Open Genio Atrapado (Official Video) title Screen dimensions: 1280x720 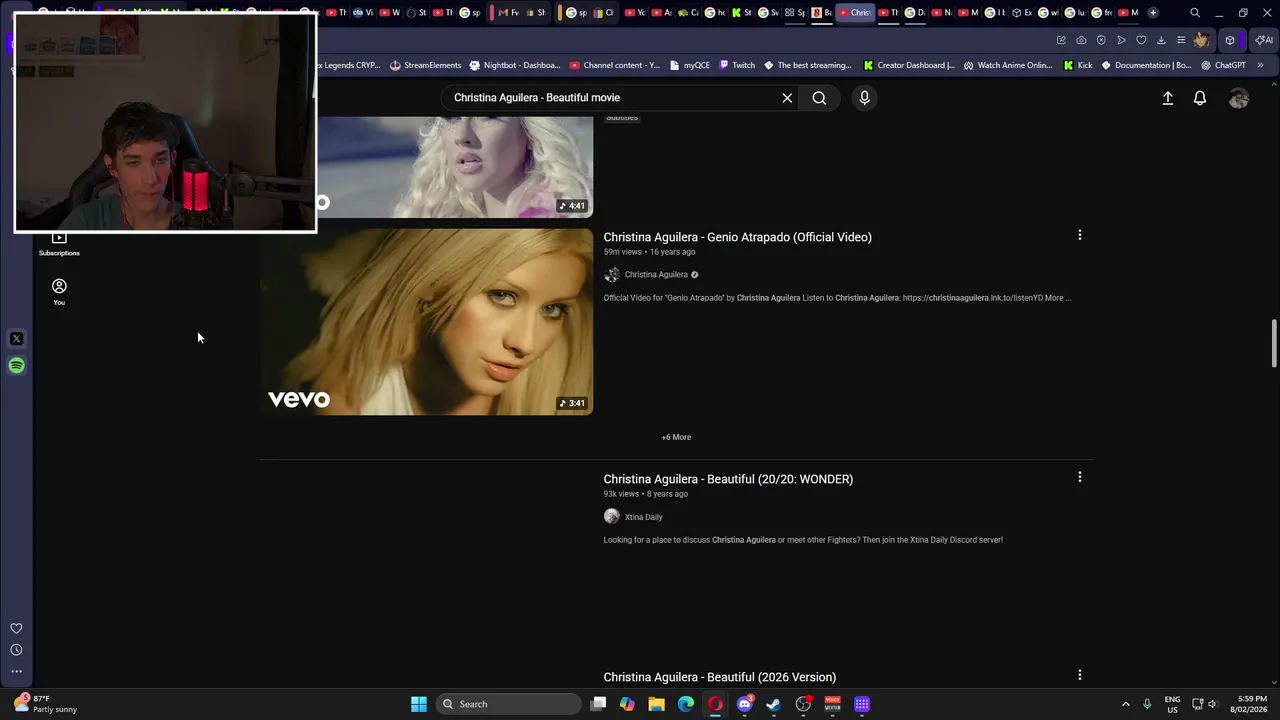pos(737,237)
